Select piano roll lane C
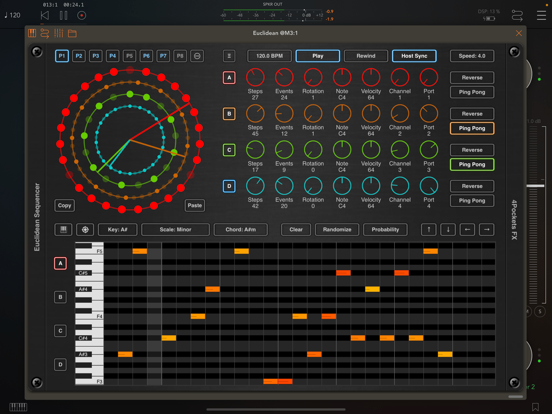The height and width of the screenshot is (414, 552). point(61,331)
